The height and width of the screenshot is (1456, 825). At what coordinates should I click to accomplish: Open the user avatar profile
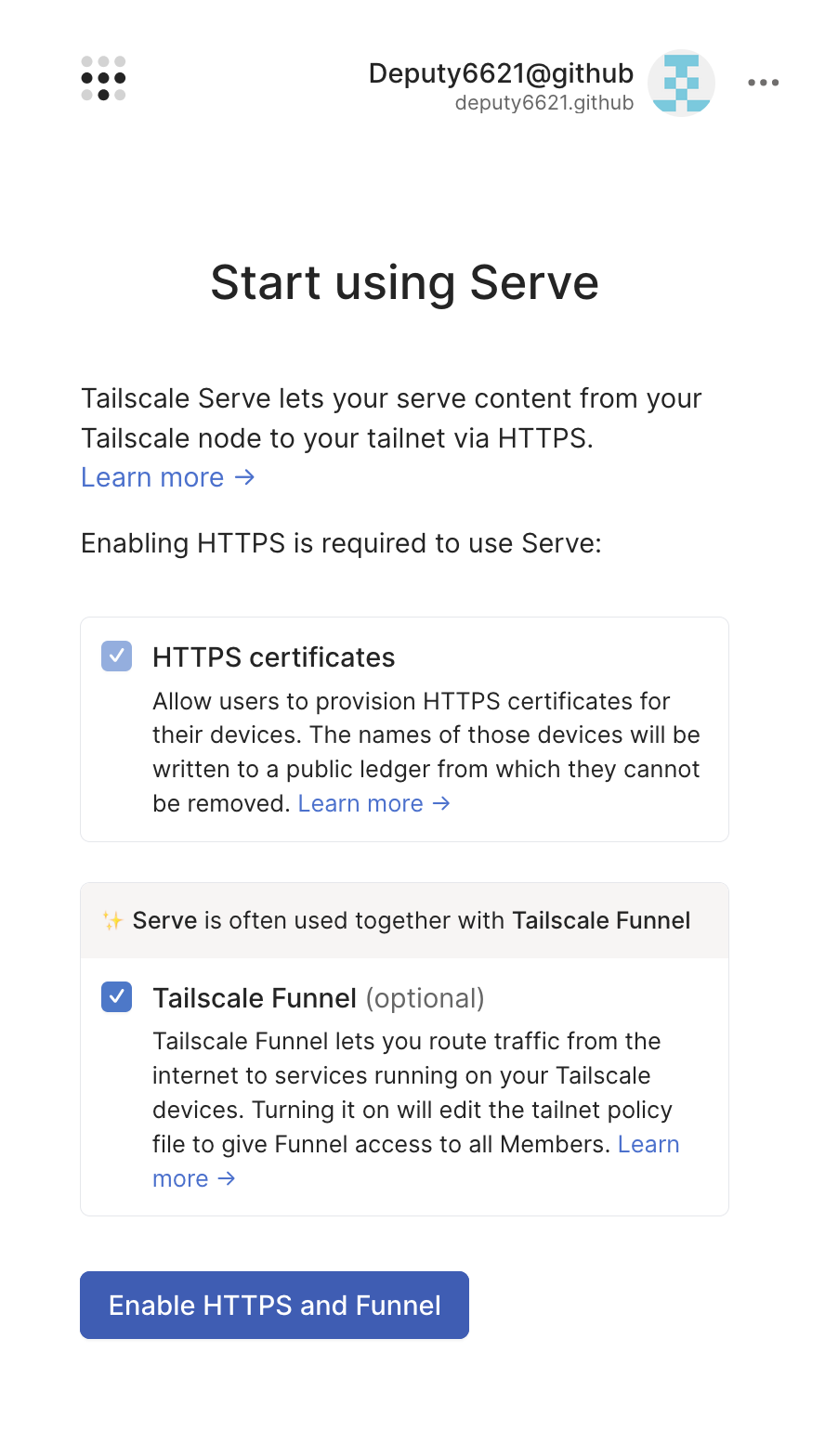pyautogui.click(x=681, y=83)
